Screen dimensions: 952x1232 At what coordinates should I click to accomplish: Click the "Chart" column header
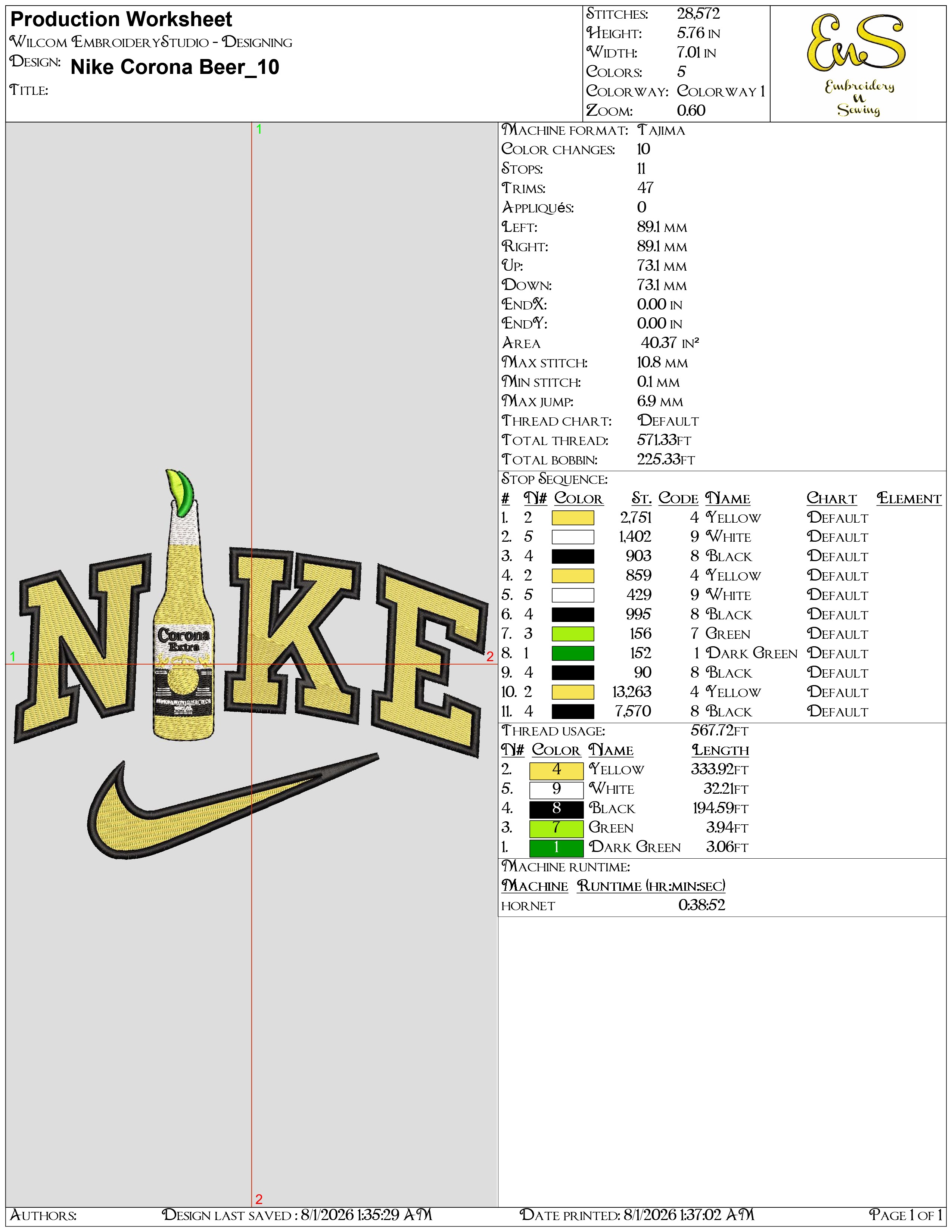point(832,499)
